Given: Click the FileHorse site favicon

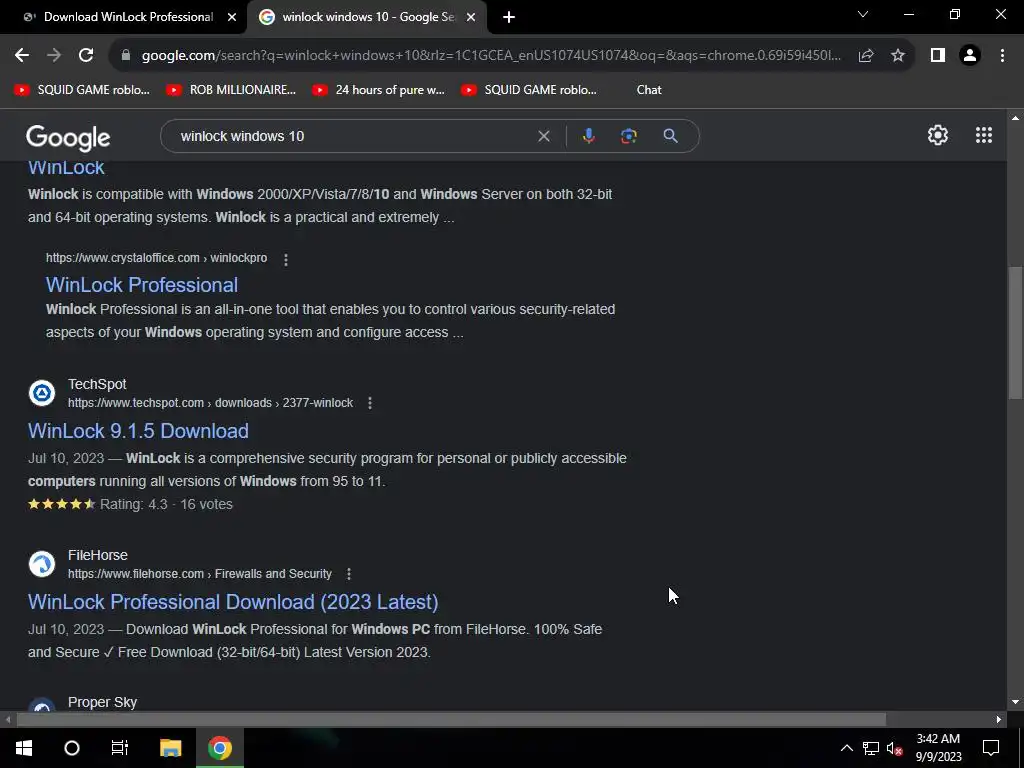Looking at the screenshot, I should click(x=42, y=564).
